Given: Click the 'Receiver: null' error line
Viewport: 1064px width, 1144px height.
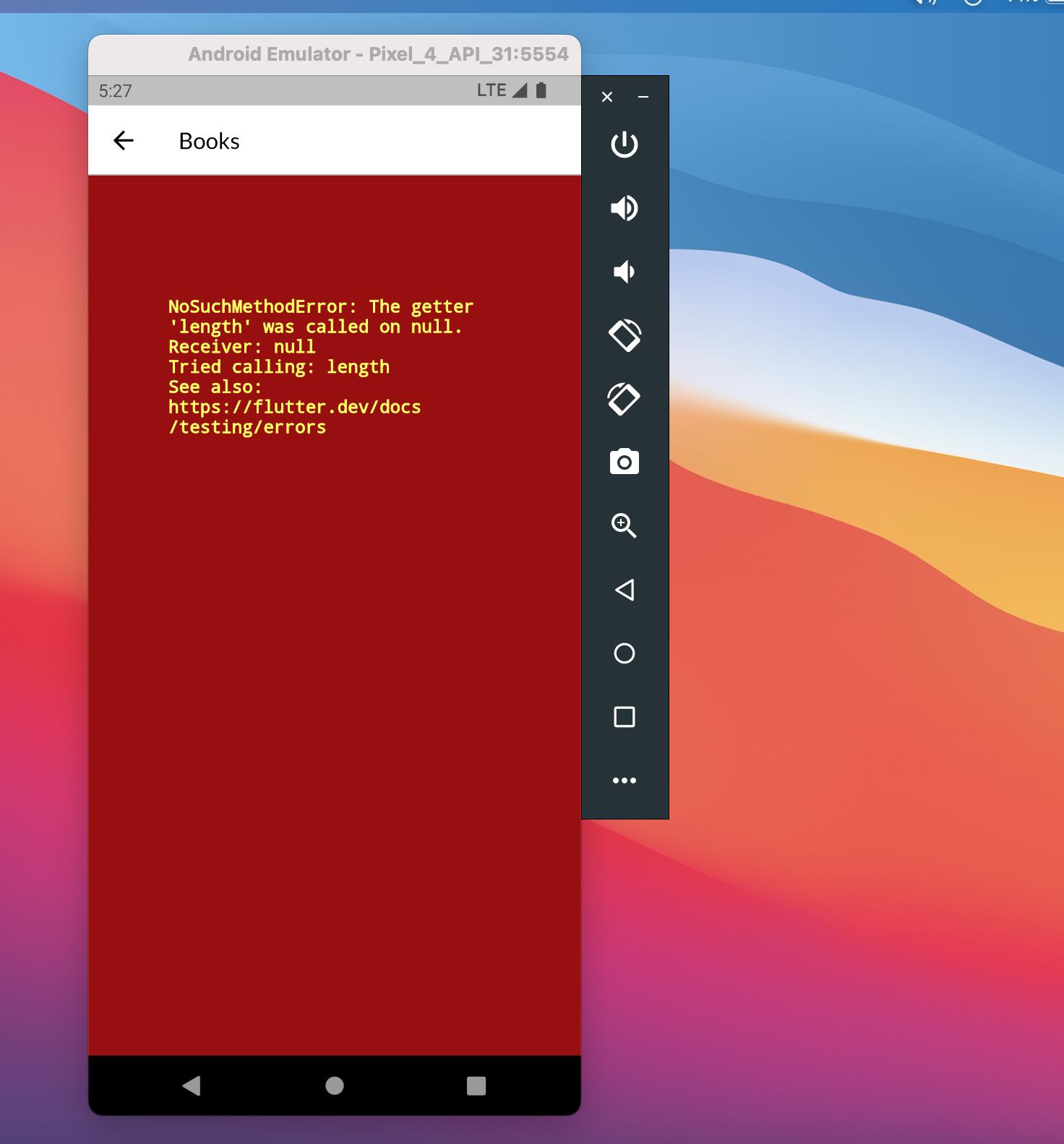Looking at the screenshot, I should pos(242,347).
